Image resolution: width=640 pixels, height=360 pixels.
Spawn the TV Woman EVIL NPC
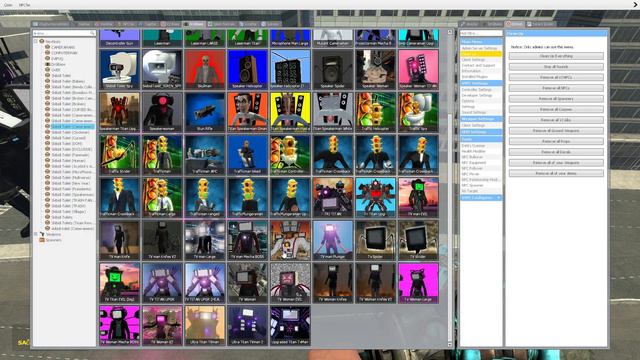click(290, 282)
